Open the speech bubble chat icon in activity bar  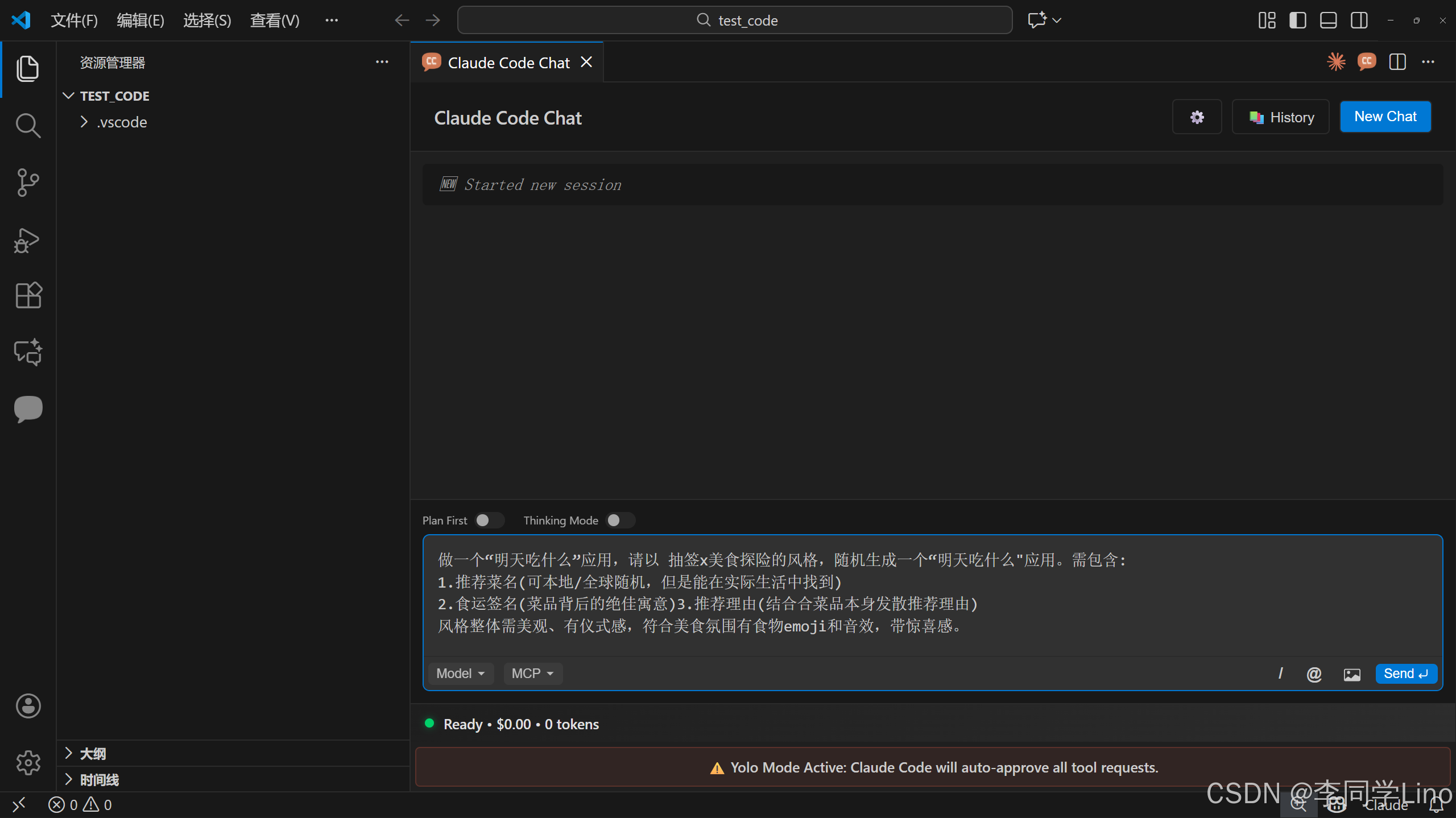pyautogui.click(x=27, y=409)
